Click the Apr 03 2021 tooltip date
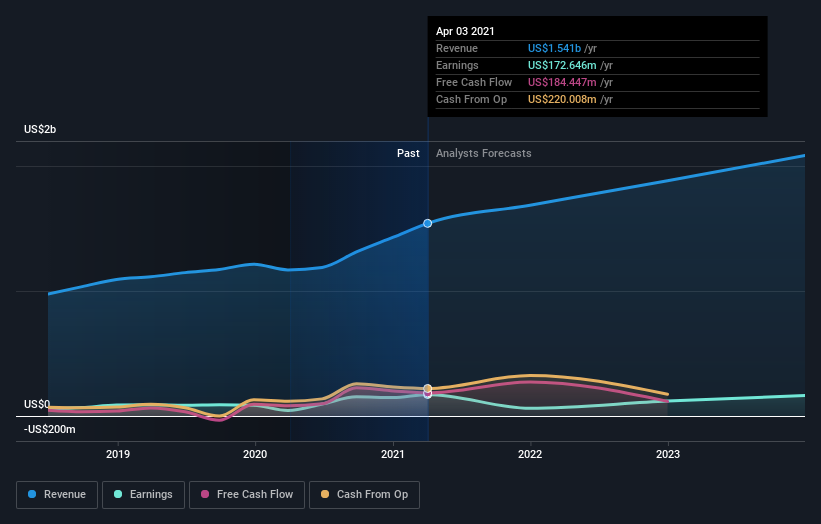Viewport: 821px width, 524px height. coord(465,31)
